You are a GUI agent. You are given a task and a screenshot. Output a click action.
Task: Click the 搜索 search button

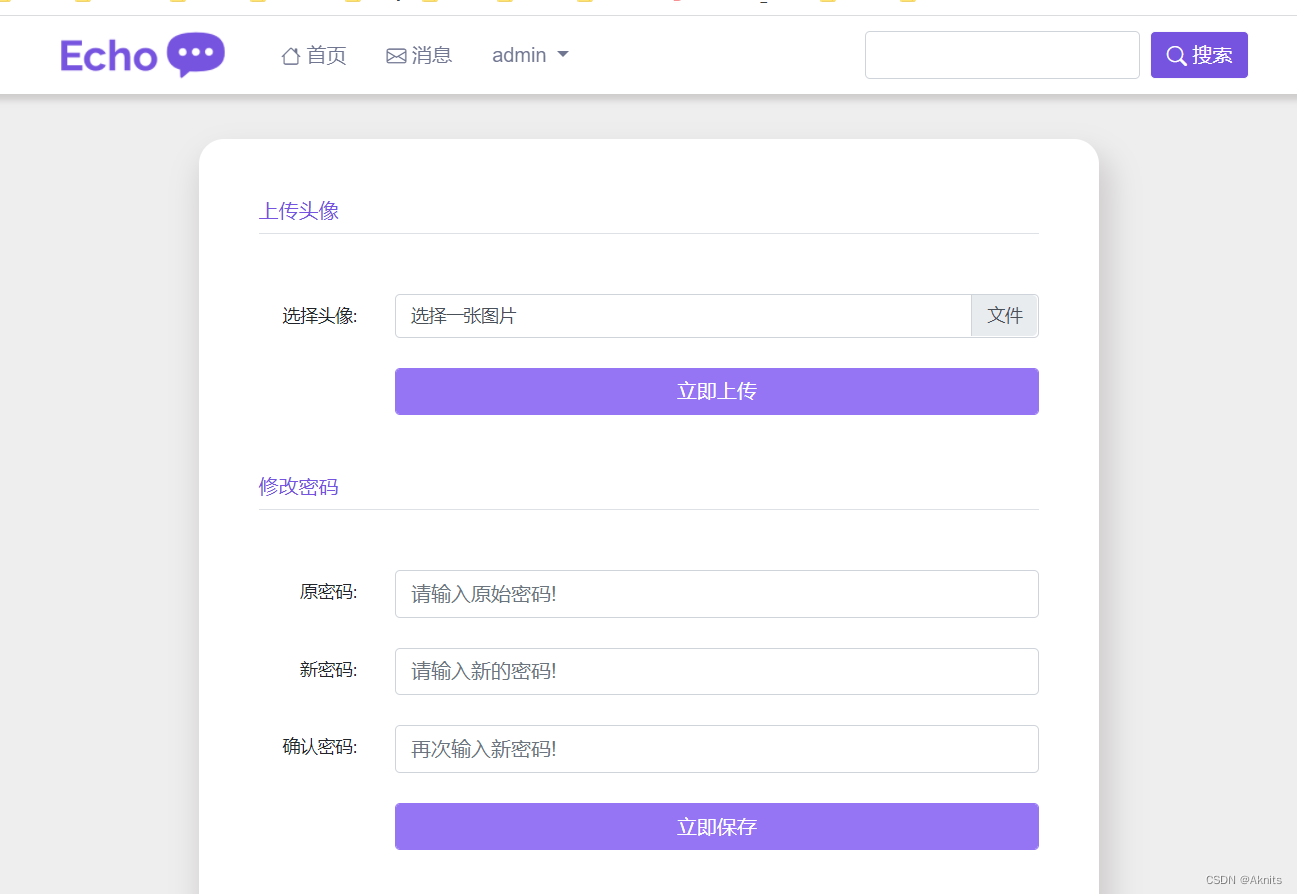pyautogui.click(x=1199, y=55)
